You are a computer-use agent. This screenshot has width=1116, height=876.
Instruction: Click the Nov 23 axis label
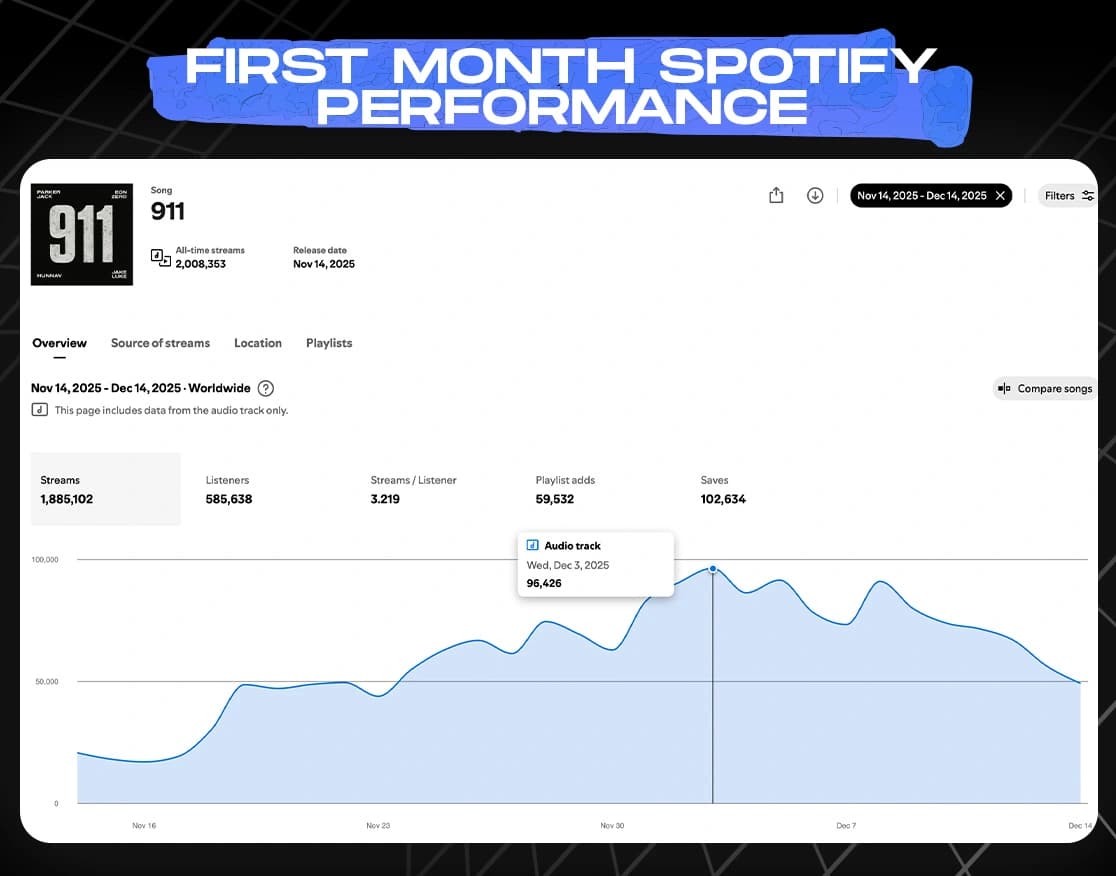click(x=378, y=825)
